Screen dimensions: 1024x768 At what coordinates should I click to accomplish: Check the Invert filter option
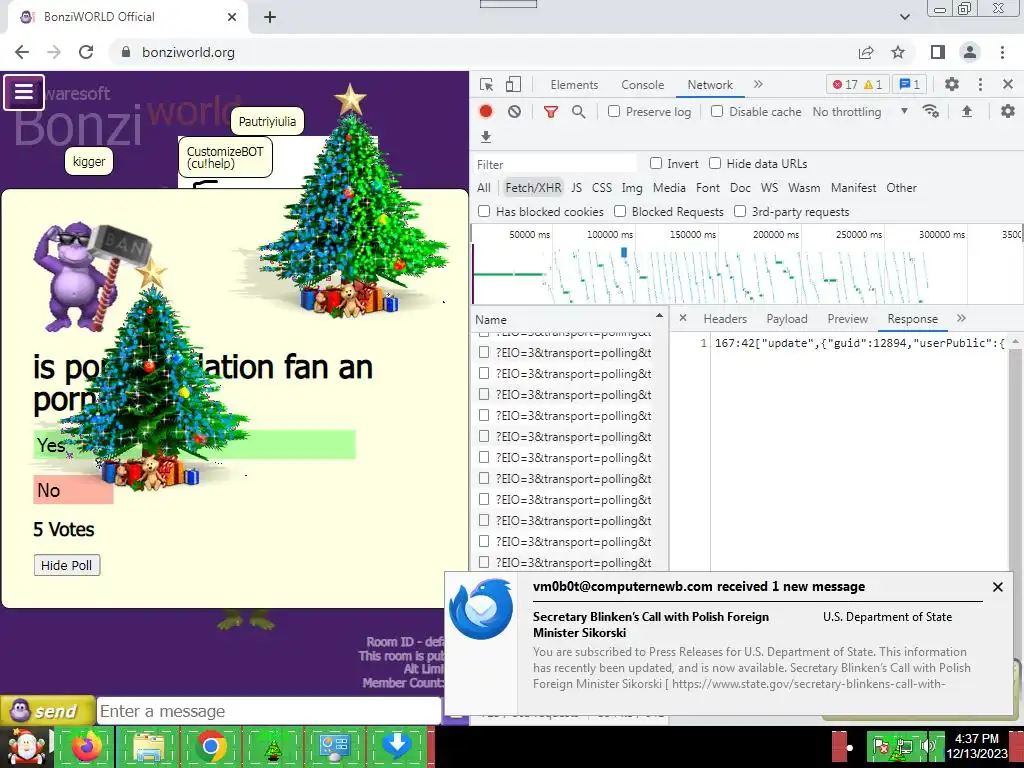pos(656,163)
